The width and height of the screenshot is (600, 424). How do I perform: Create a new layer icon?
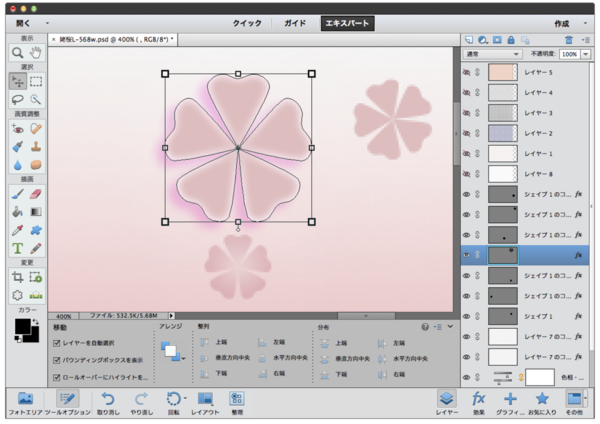[469, 40]
